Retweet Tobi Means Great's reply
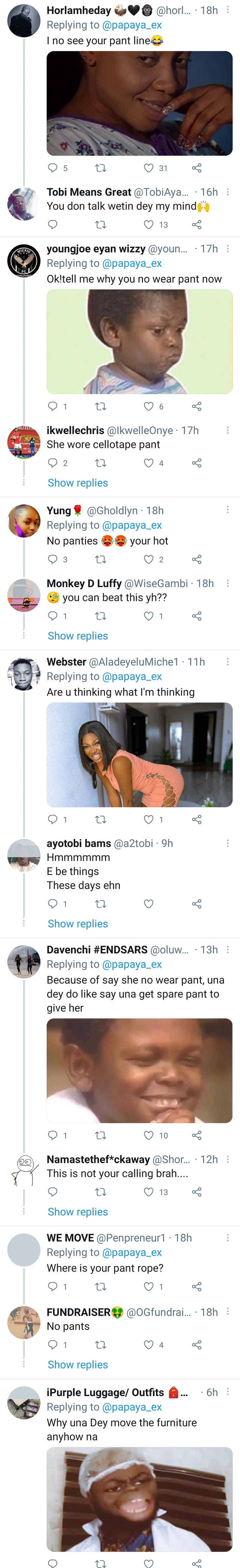Screen dimensions: 240x1568 tap(101, 225)
